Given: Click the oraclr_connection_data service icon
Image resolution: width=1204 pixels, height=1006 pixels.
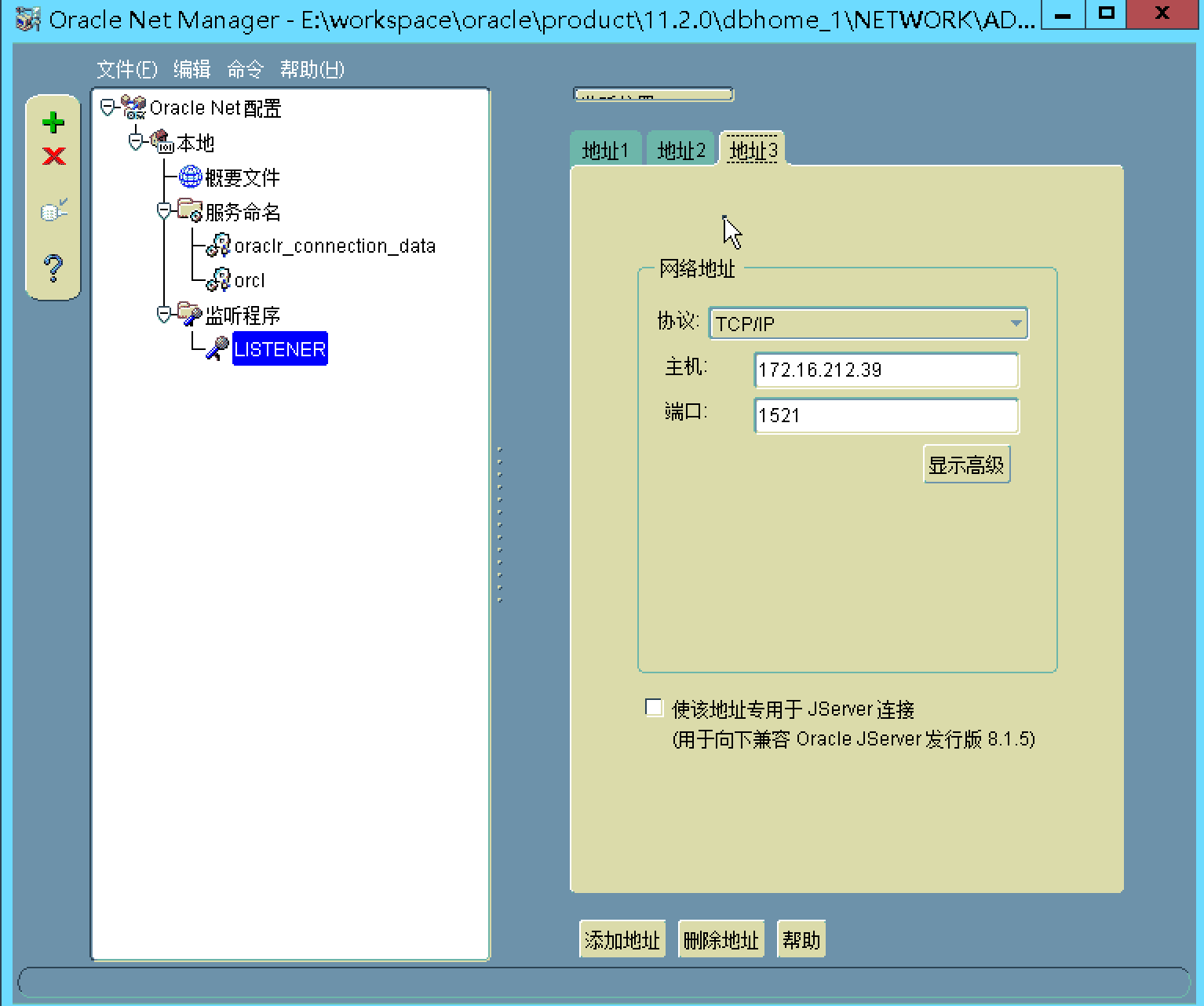Looking at the screenshot, I should click(218, 246).
